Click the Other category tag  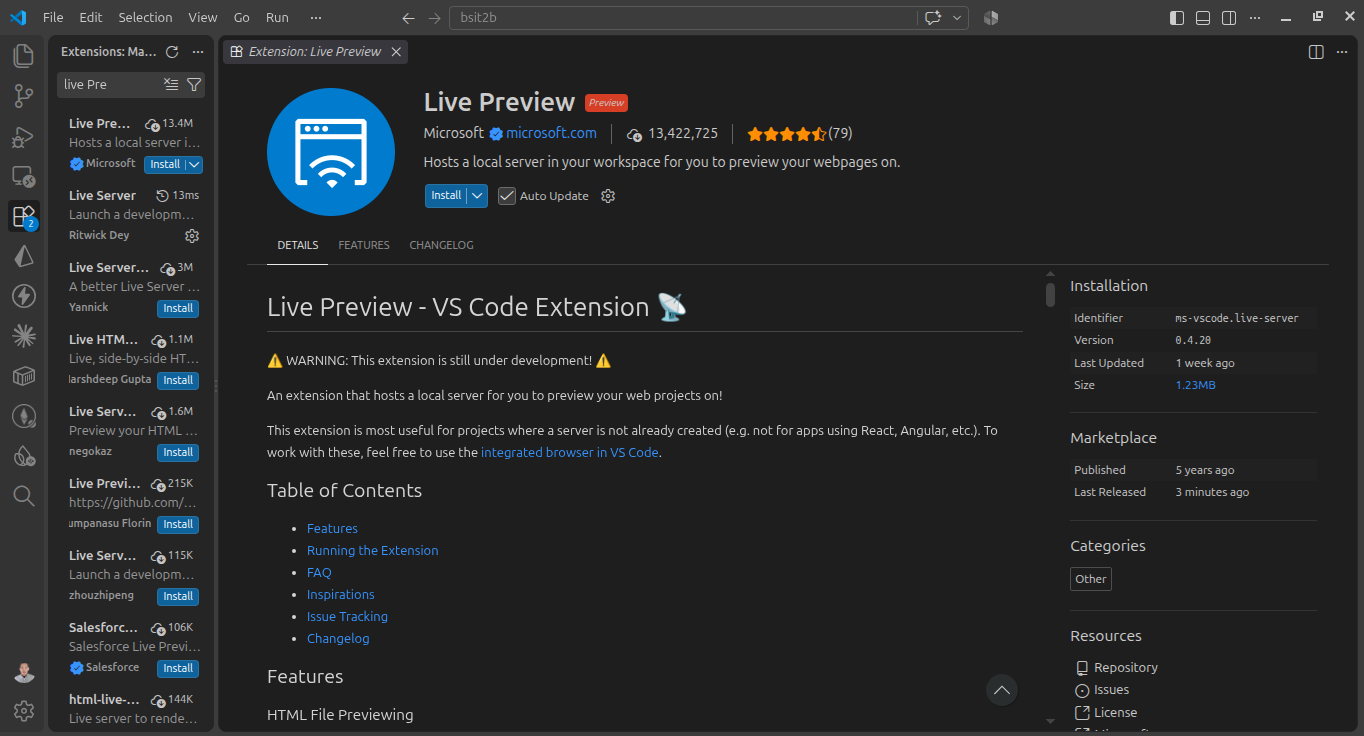pyautogui.click(x=1091, y=579)
